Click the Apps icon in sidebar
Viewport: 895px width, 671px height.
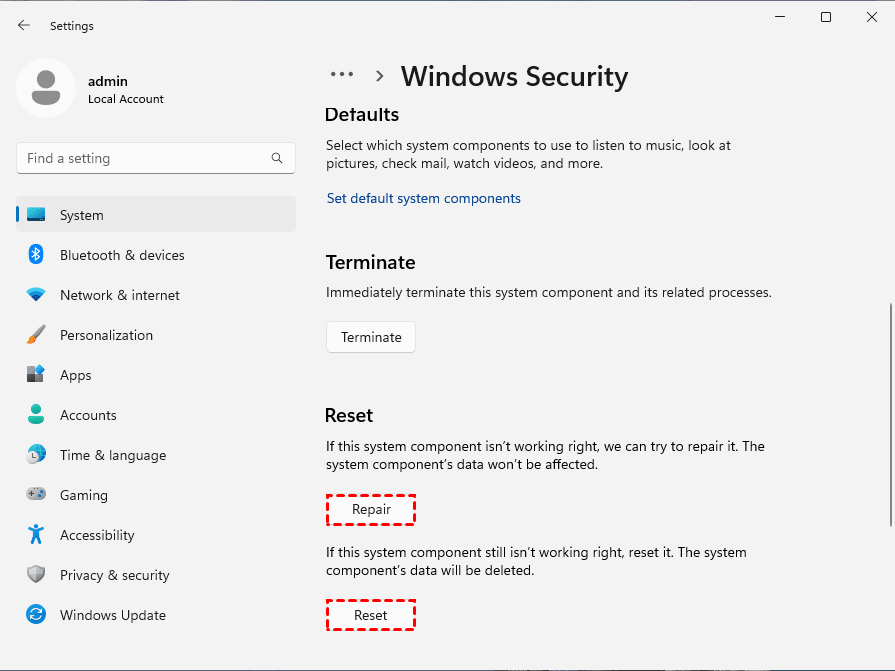[x=36, y=375]
